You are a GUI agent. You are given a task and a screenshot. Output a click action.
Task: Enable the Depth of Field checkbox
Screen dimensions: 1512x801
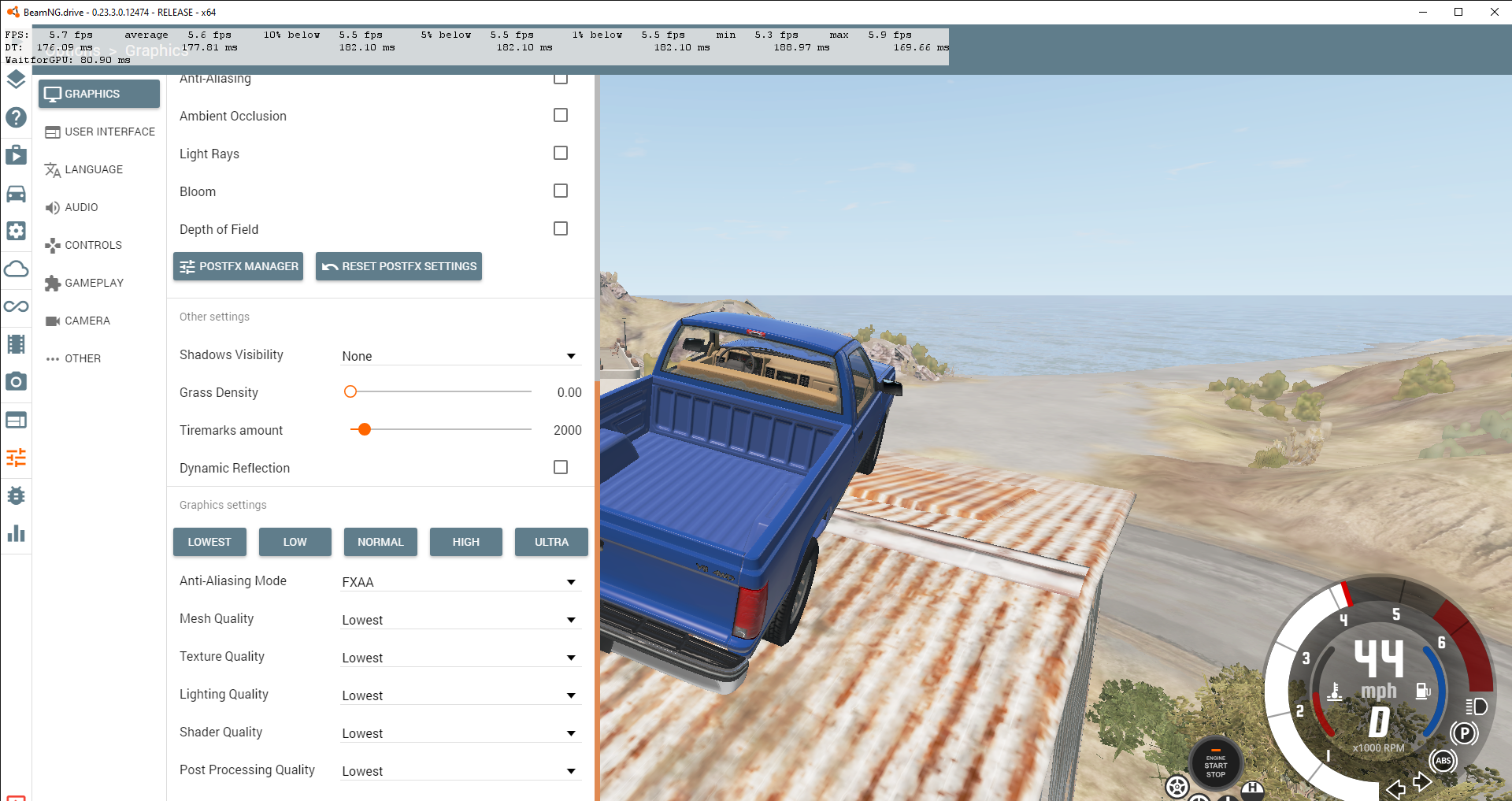tap(561, 228)
